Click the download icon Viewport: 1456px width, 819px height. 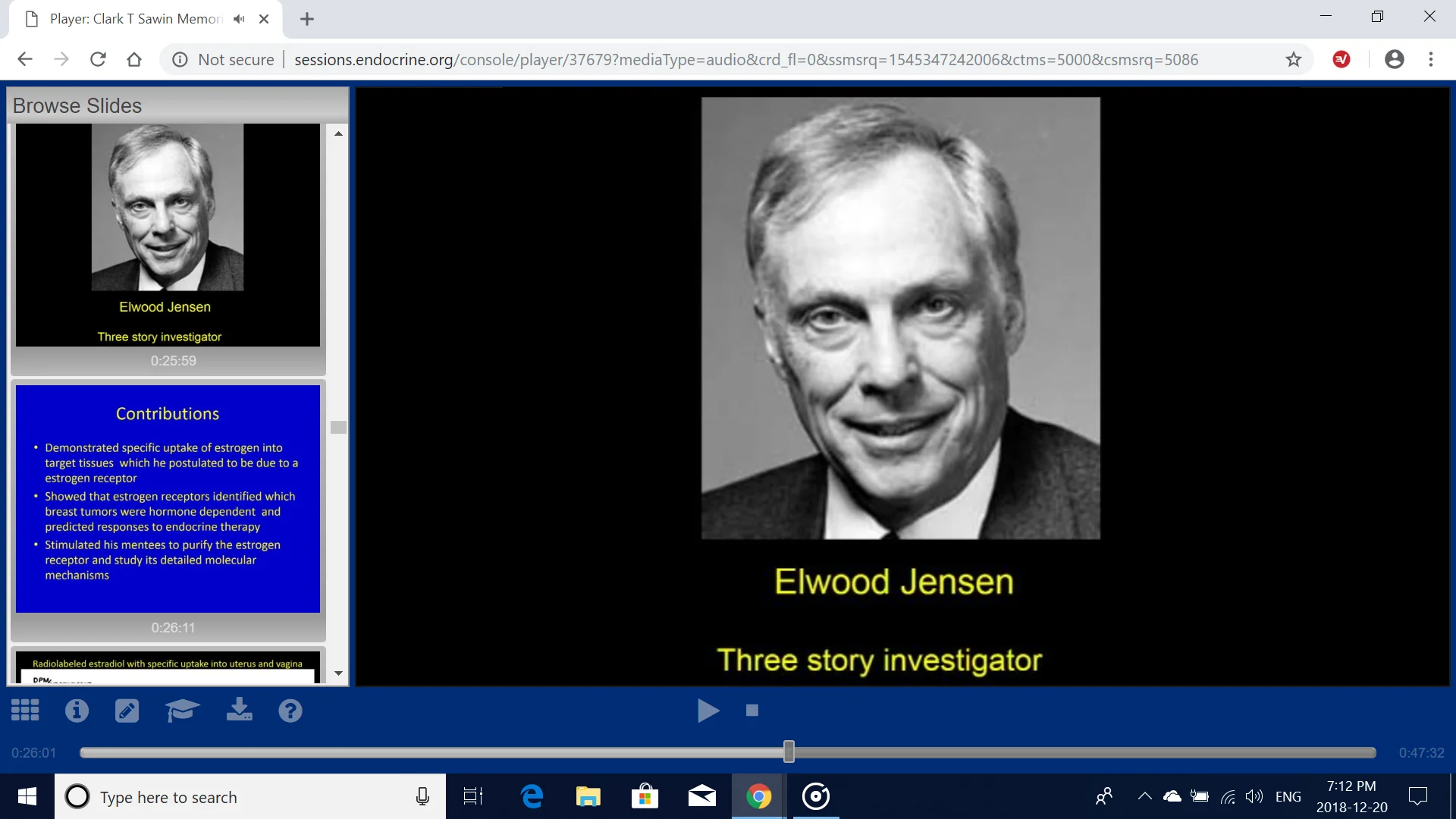(240, 710)
